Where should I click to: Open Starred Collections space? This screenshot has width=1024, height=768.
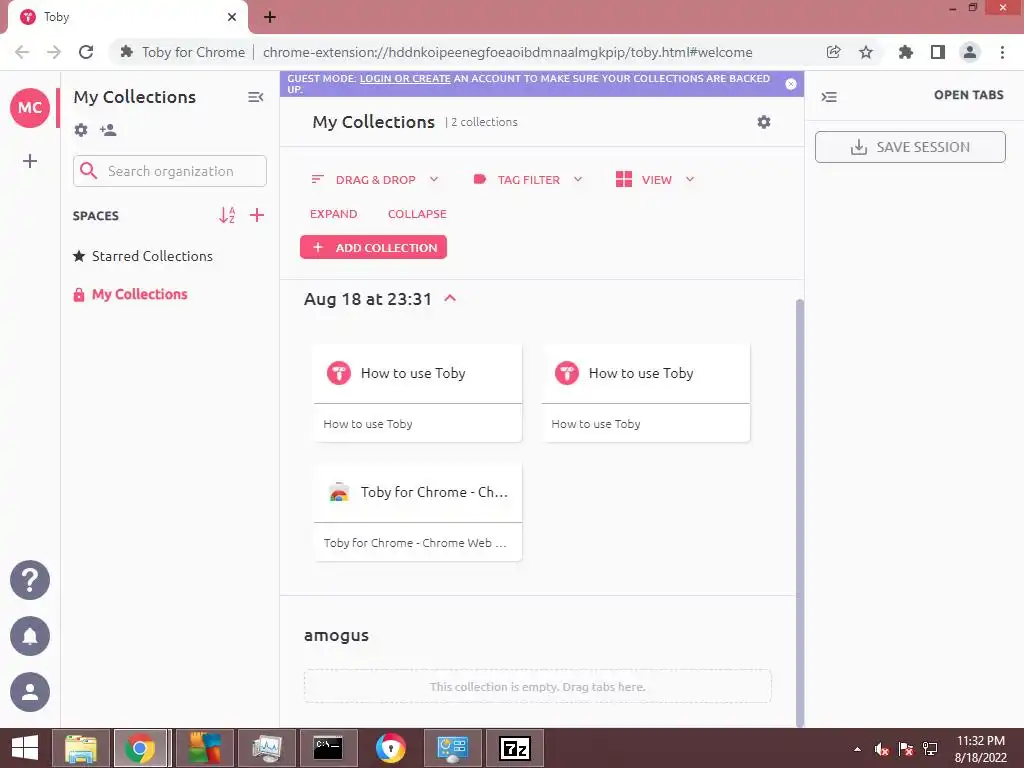(143, 256)
